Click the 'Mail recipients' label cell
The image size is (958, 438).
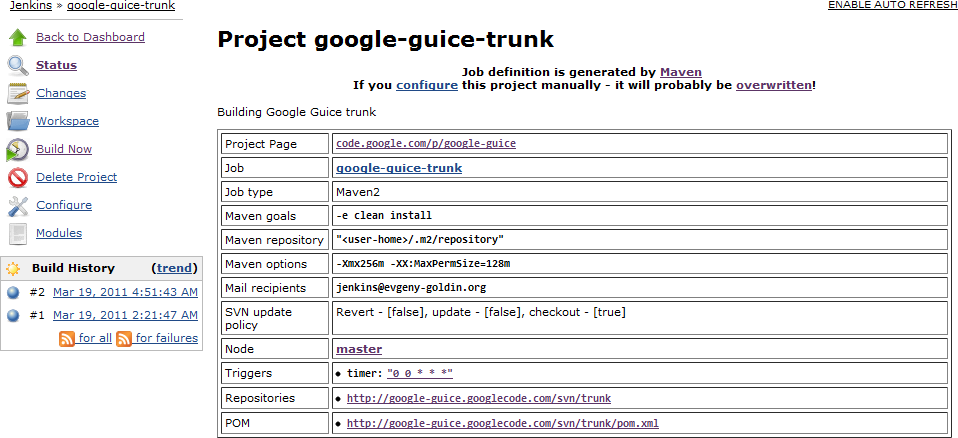coord(274,288)
